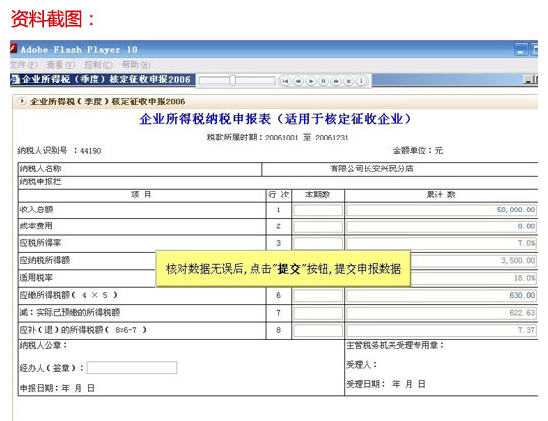The image size is (548, 421).
Task: Click the 申报日期 年月日 text
Action: point(57,388)
